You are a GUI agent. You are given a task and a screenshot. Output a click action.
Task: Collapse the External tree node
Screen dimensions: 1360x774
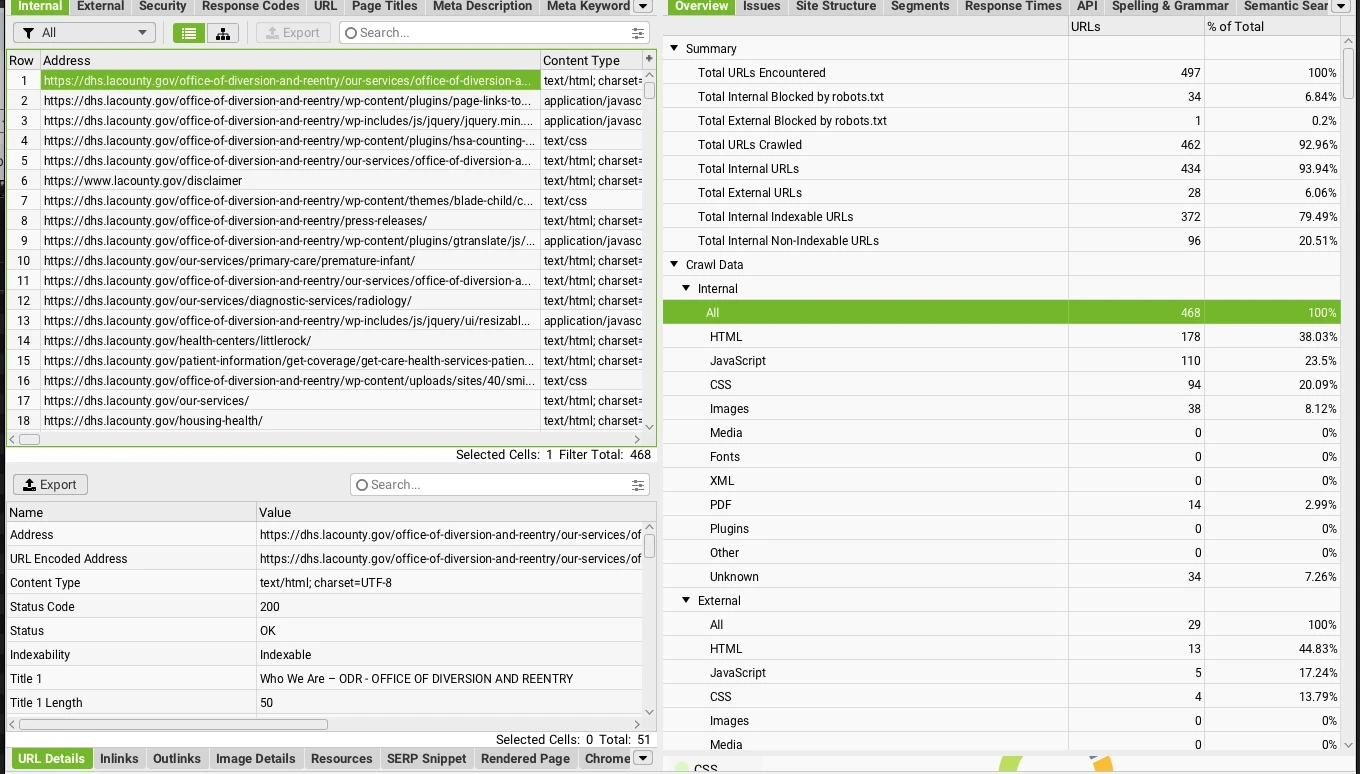point(686,600)
